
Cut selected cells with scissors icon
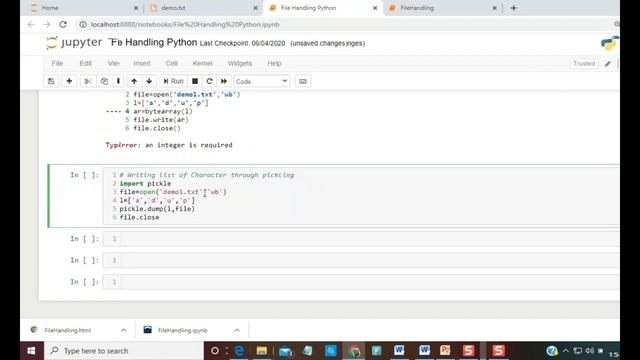pyautogui.click(x=88, y=81)
